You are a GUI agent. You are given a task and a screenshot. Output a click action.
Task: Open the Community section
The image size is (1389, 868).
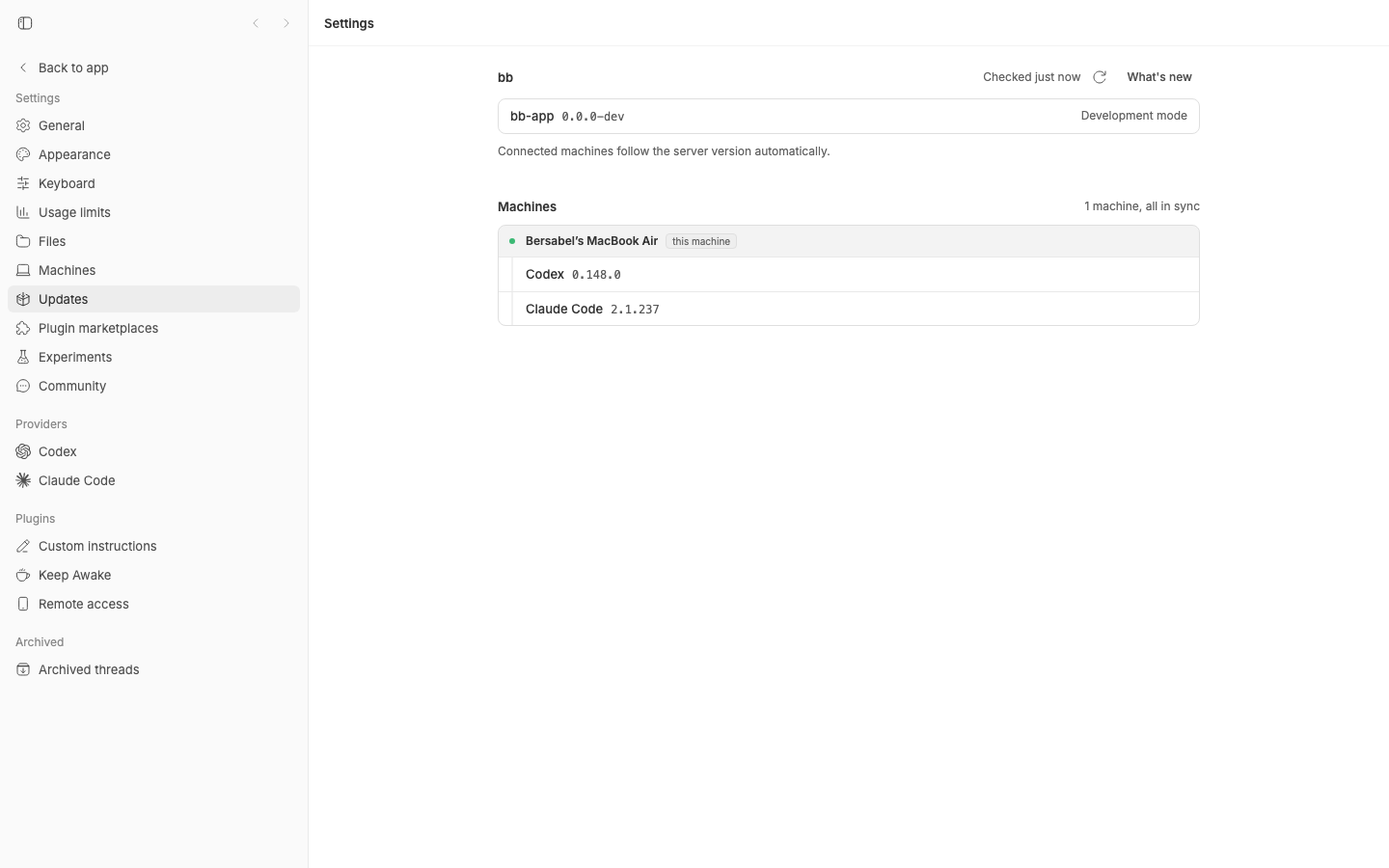pyautogui.click(x=153, y=386)
